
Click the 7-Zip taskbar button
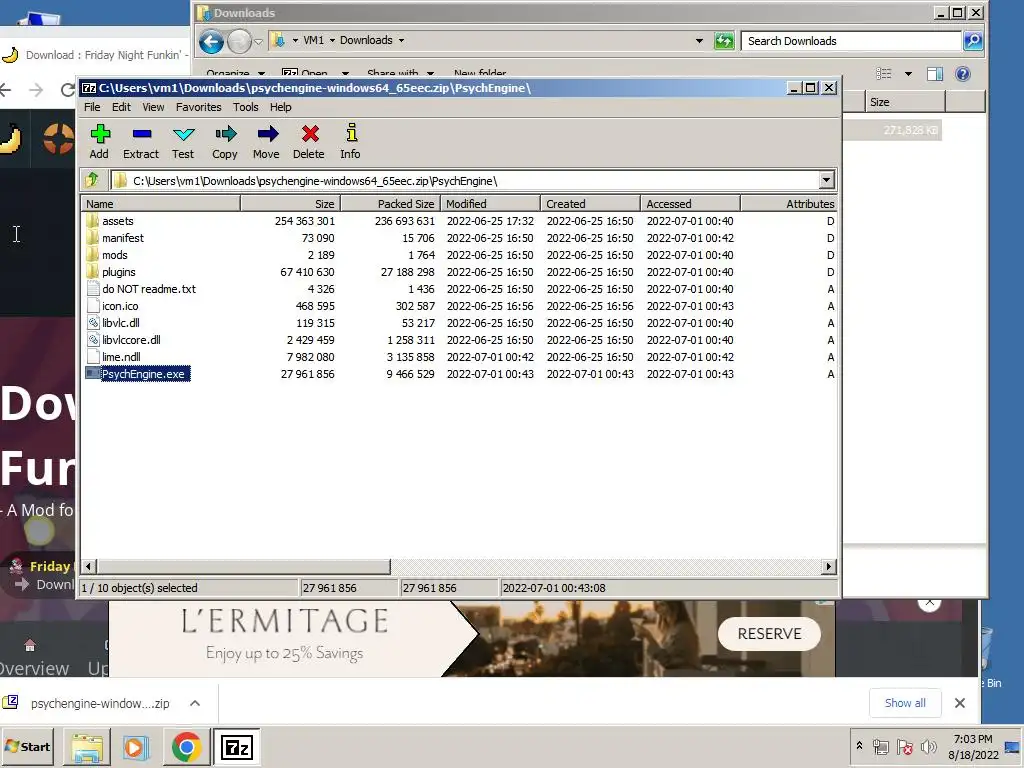pos(236,746)
